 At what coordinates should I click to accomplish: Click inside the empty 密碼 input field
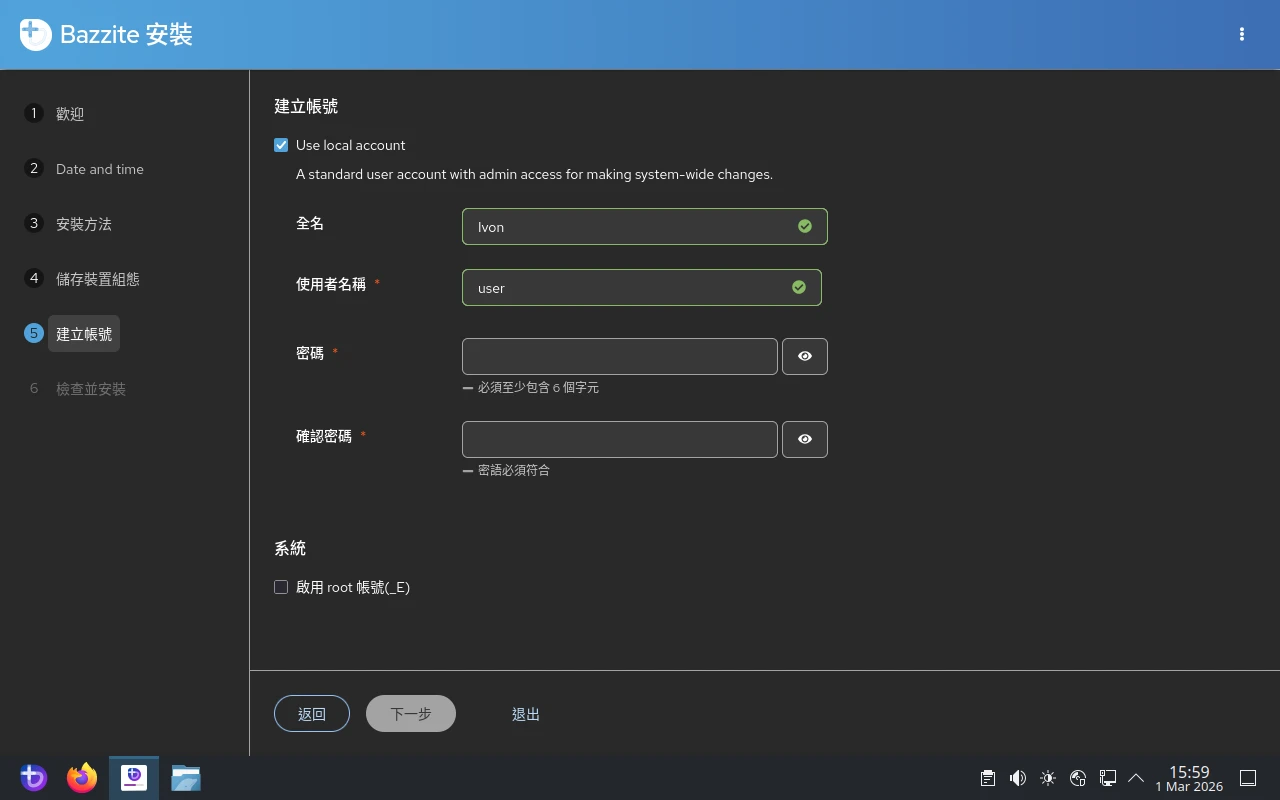coord(619,356)
